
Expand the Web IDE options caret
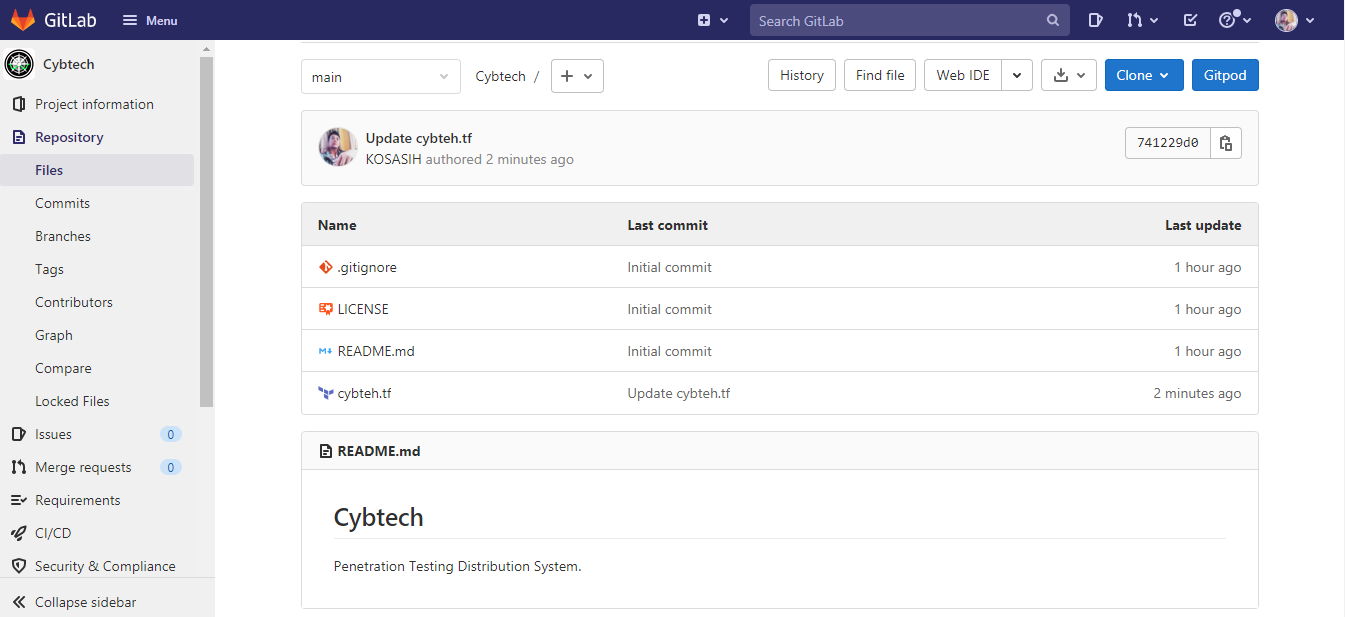pos(1017,75)
